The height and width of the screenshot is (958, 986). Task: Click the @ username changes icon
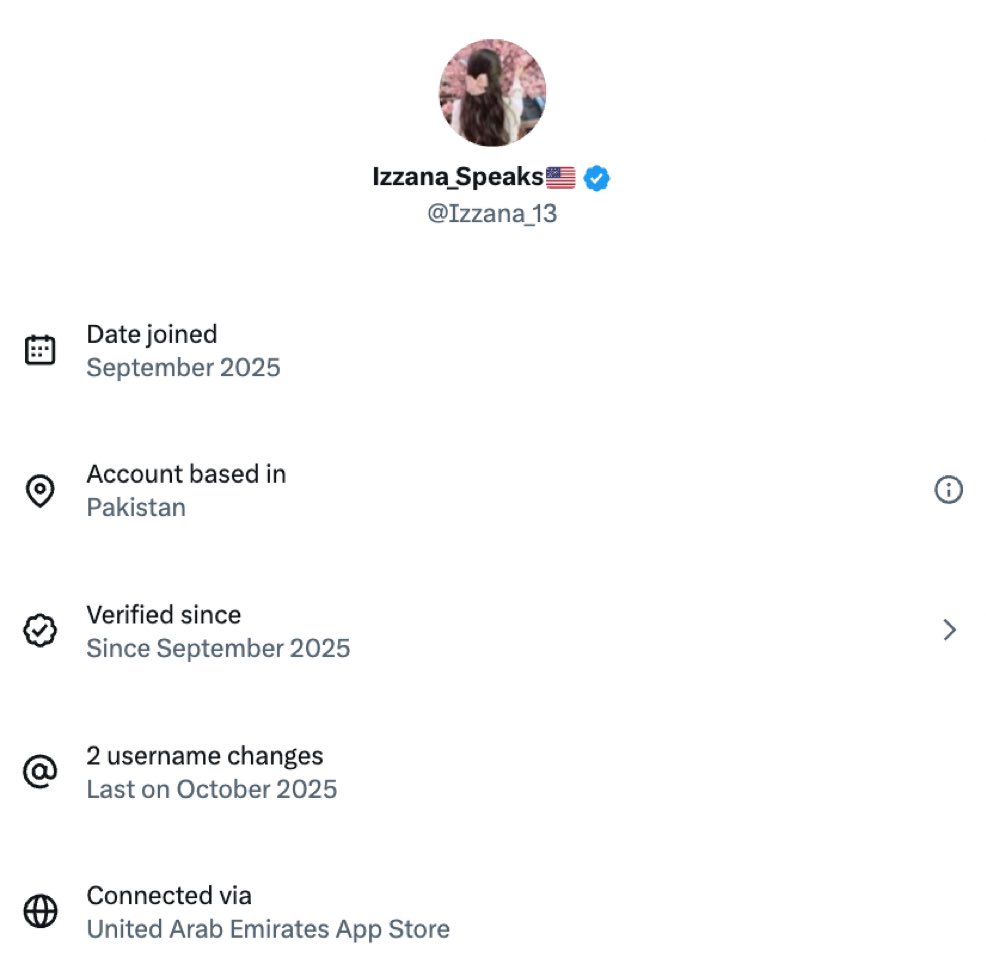pos(40,772)
